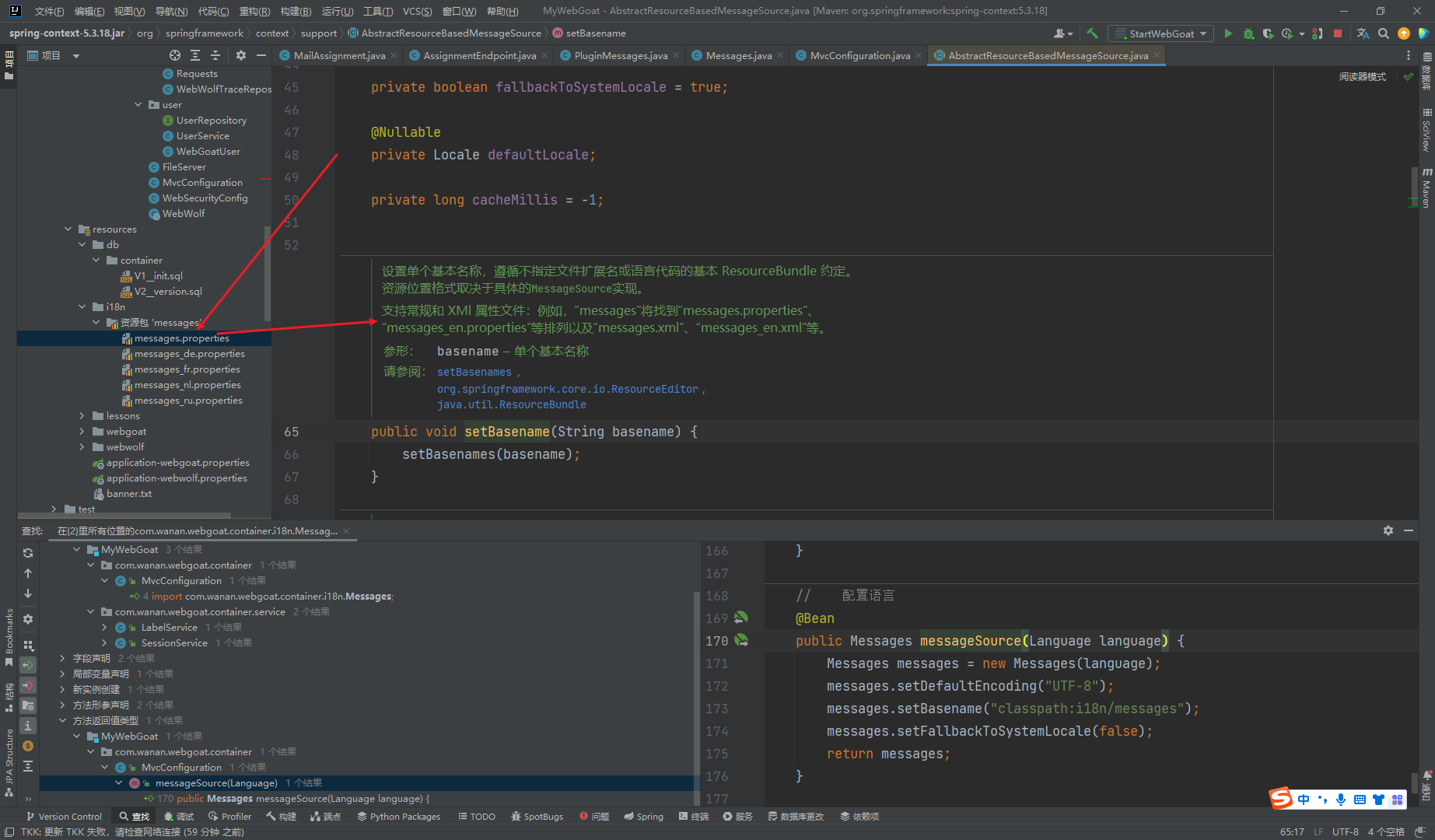This screenshot has height=840, width=1435.
Task: Expand the lessons folder
Action: [x=82, y=416]
